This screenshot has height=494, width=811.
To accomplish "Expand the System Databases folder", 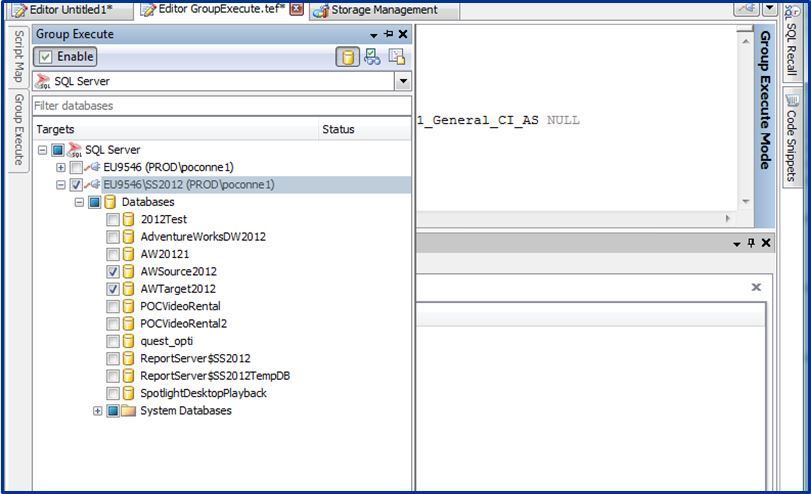I will pos(98,411).
